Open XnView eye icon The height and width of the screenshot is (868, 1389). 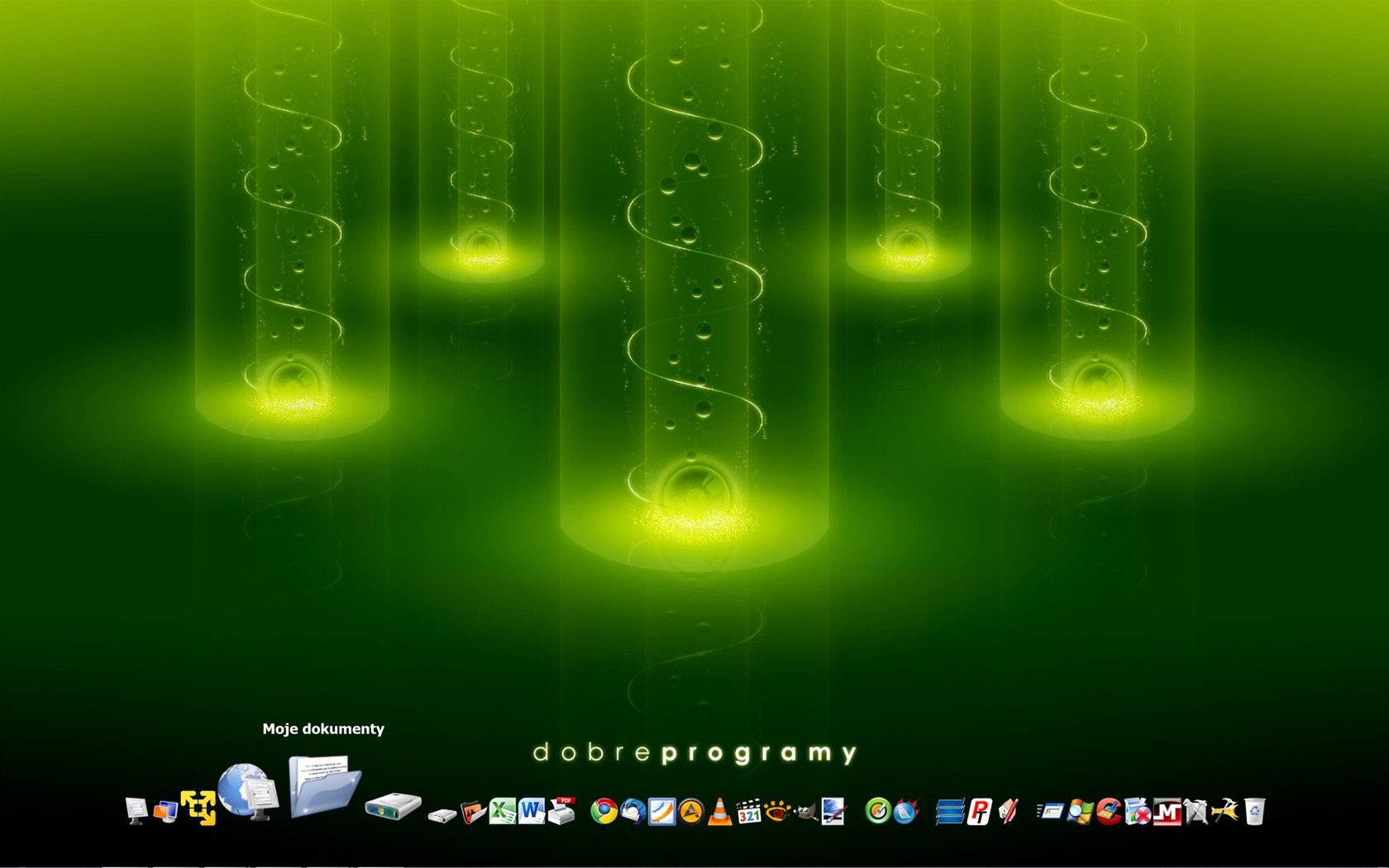tap(778, 812)
